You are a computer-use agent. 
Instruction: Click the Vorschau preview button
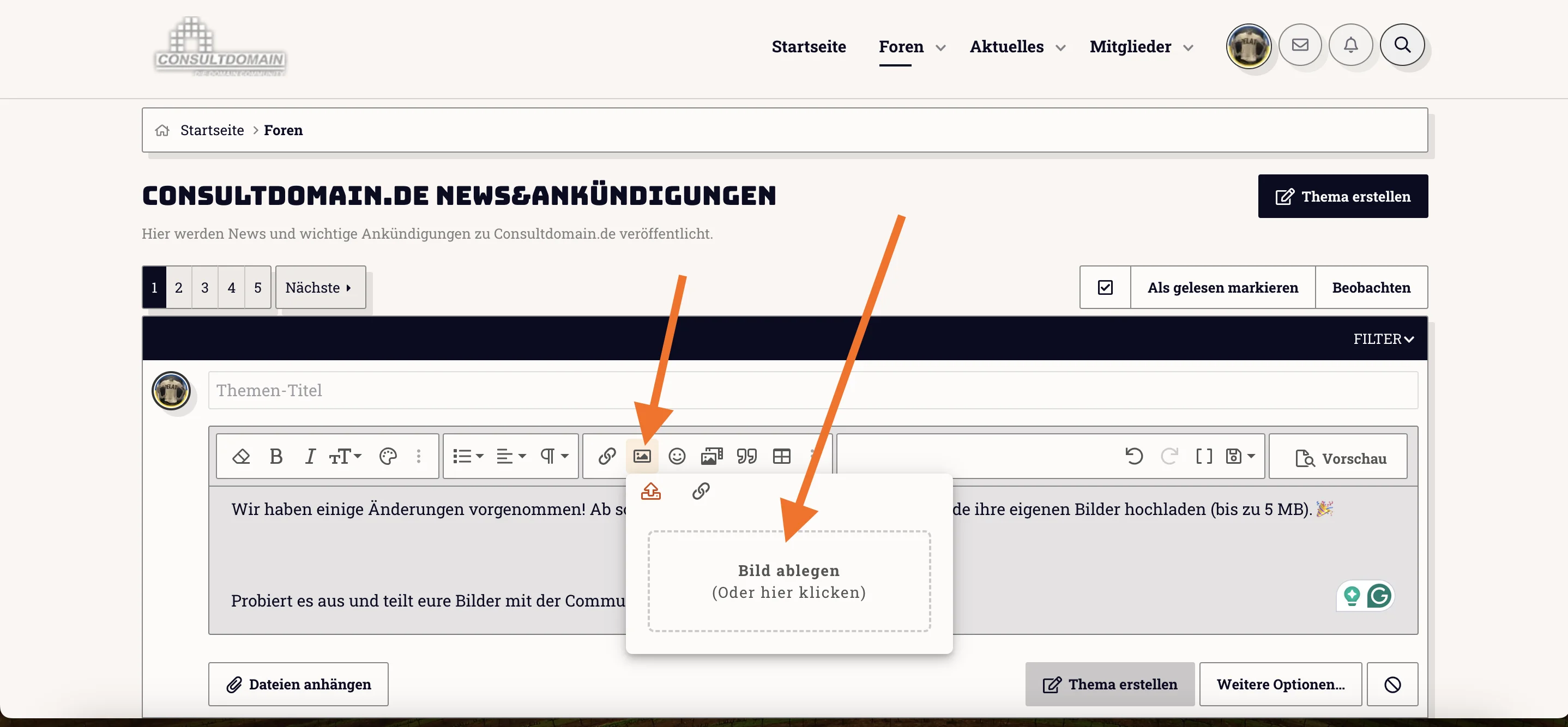tap(1338, 457)
